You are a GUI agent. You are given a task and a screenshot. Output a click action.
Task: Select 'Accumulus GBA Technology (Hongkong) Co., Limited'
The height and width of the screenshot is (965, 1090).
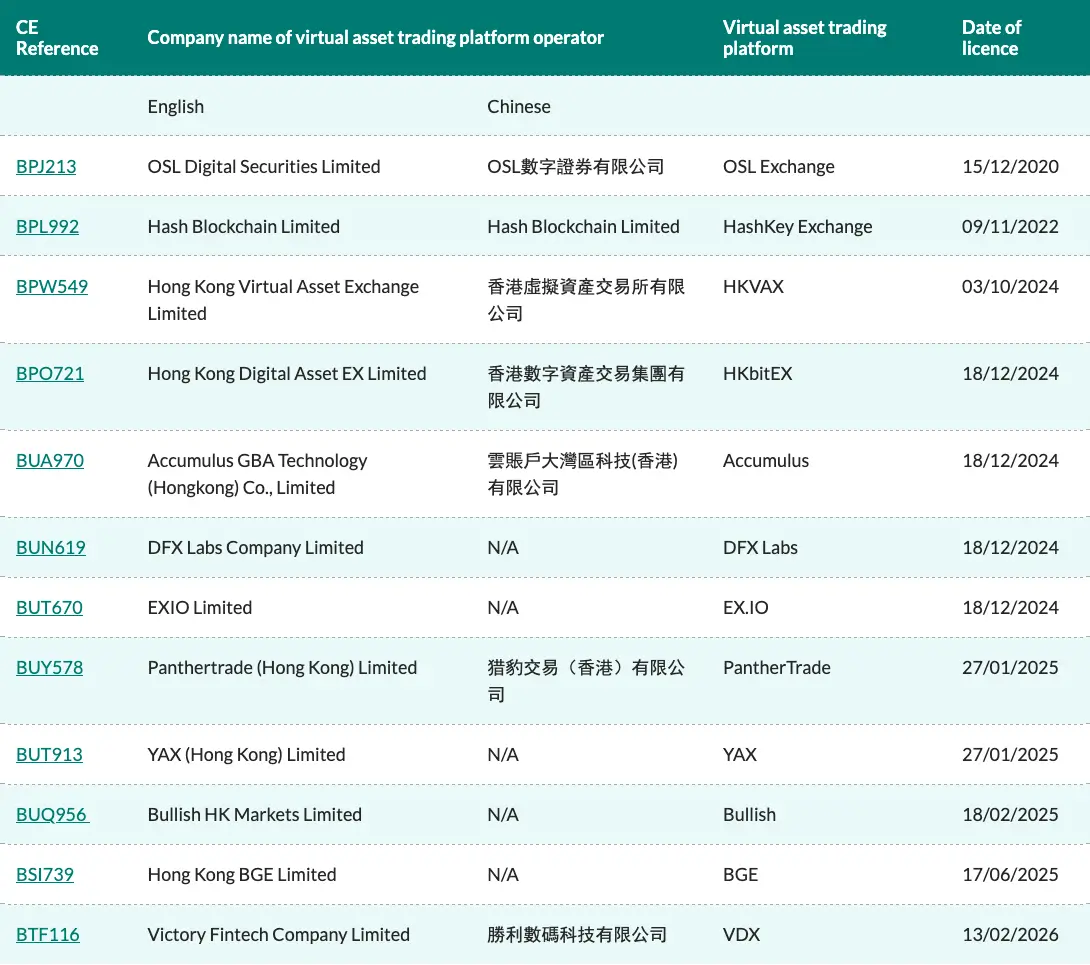point(257,474)
